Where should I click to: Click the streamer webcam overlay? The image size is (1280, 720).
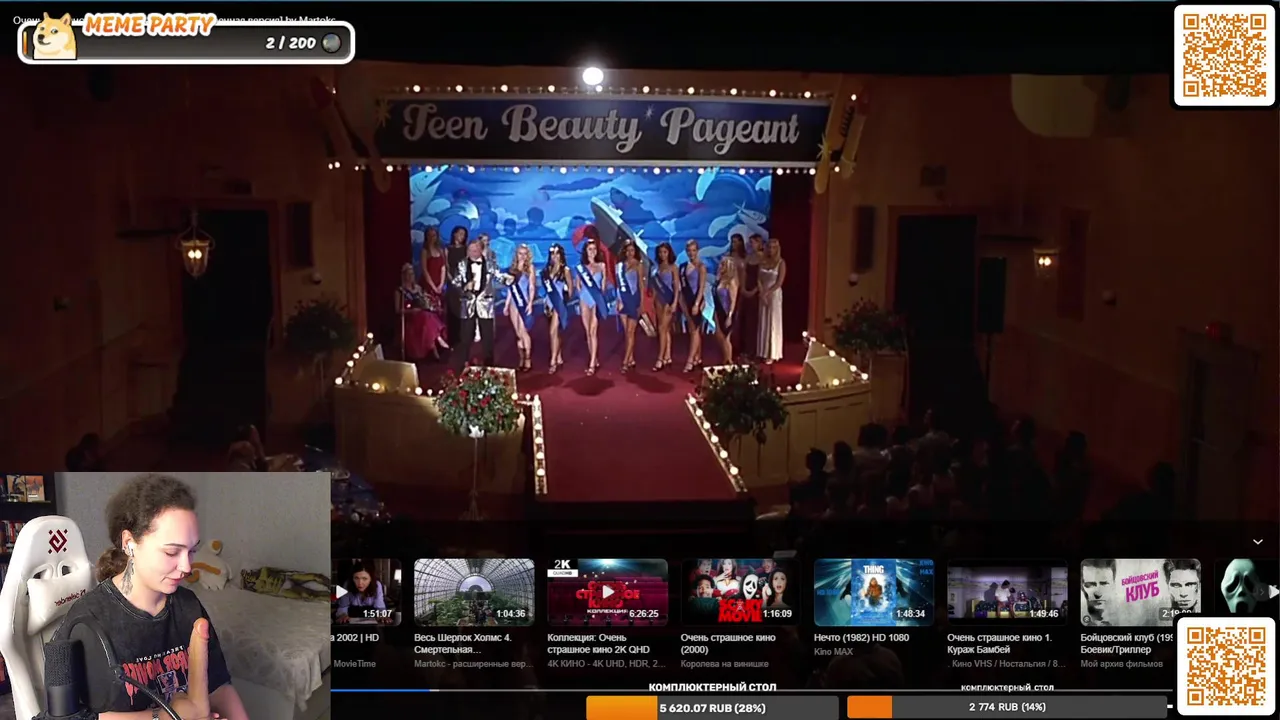pyautogui.click(x=165, y=596)
